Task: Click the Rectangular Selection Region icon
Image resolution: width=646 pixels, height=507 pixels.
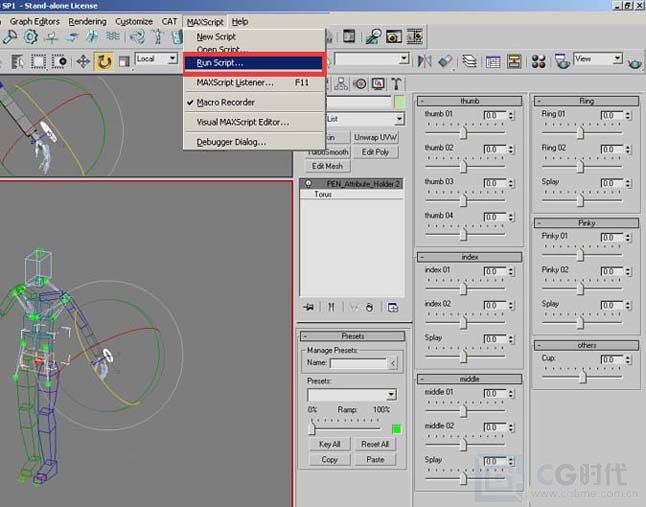Action: (x=39, y=62)
